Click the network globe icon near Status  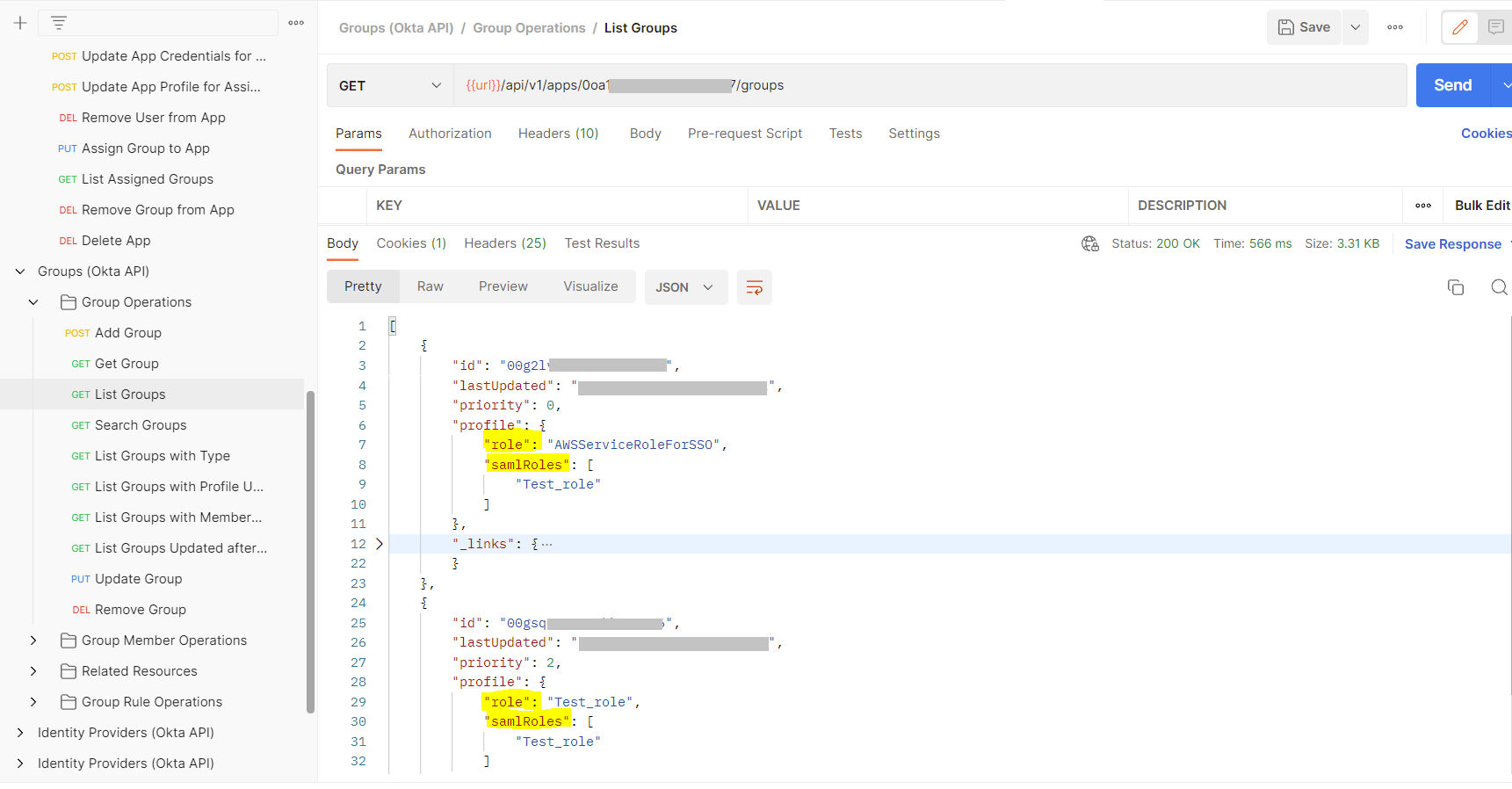coord(1089,243)
